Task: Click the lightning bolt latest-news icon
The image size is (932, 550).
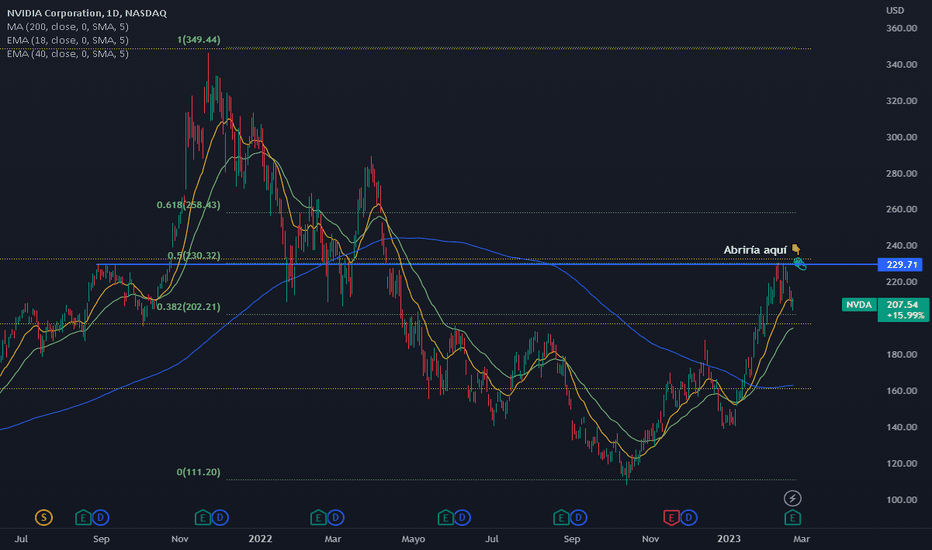Action: (792, 498)
